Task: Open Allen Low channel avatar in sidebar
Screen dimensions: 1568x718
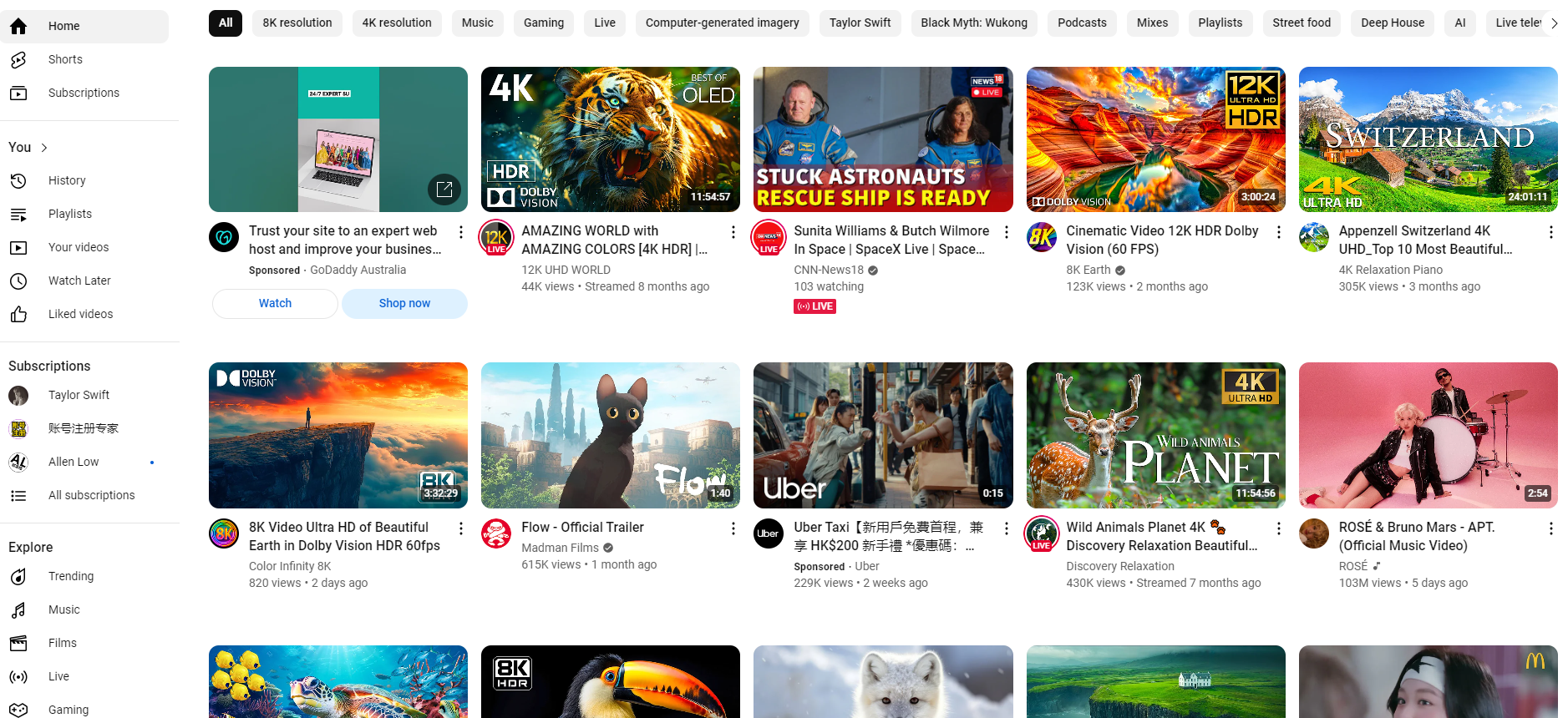Action: [x=18, y=462]
